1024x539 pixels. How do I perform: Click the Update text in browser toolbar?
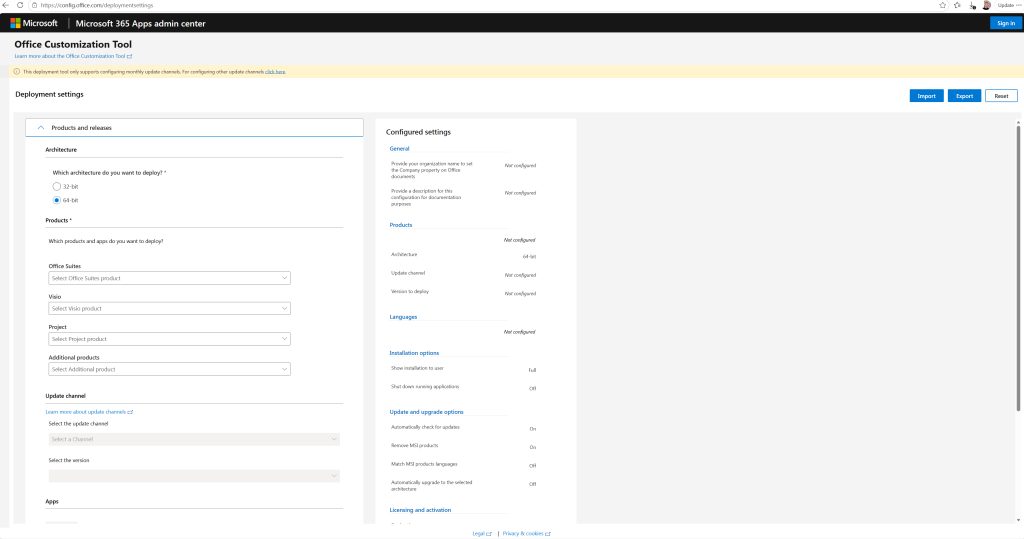(1005, 5)
